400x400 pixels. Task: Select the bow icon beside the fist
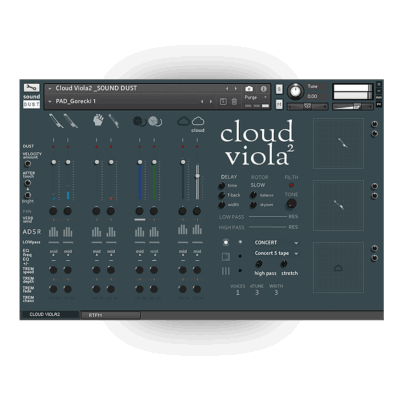point(113,121)
